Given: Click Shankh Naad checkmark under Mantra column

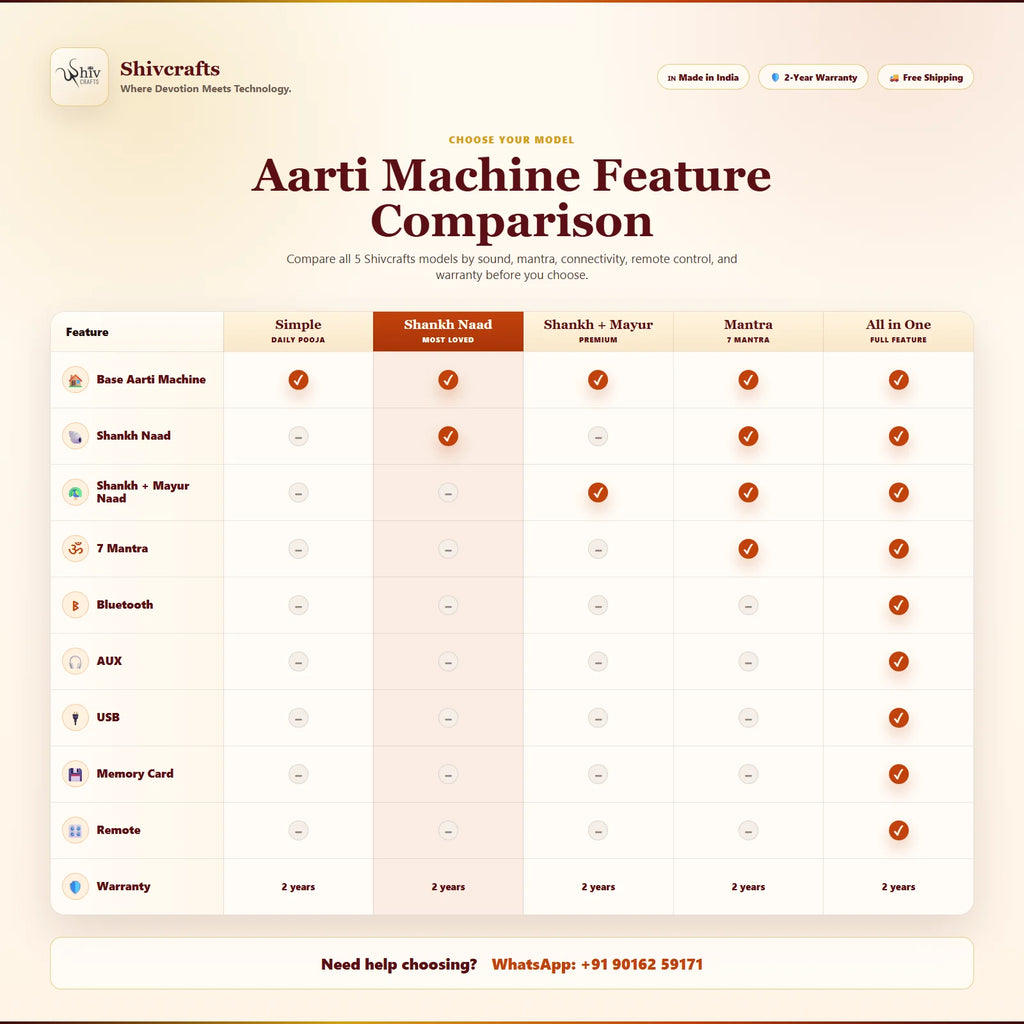Looking at the screenshot, I should 748,436.
